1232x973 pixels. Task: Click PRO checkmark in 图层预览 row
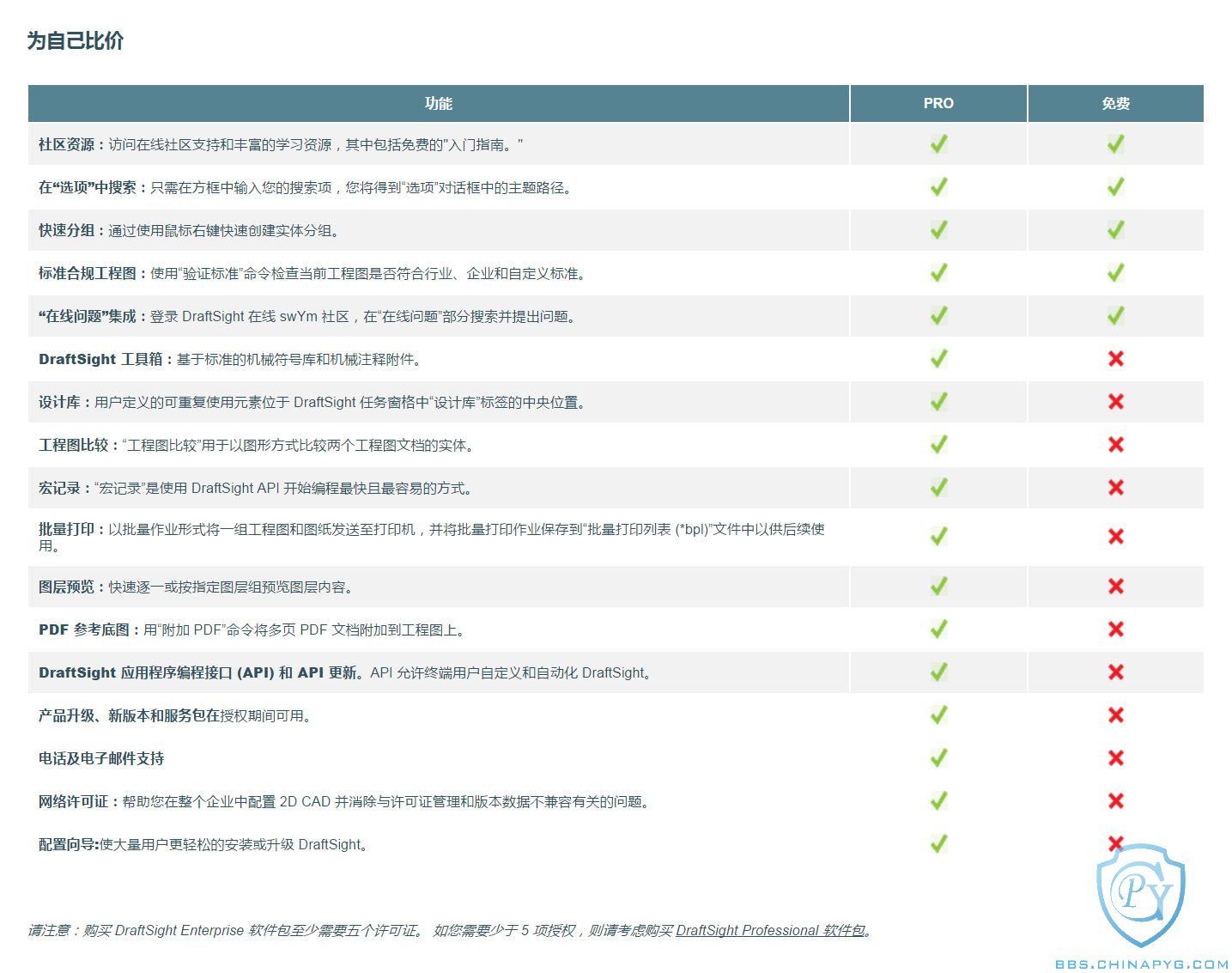[938, 586]
